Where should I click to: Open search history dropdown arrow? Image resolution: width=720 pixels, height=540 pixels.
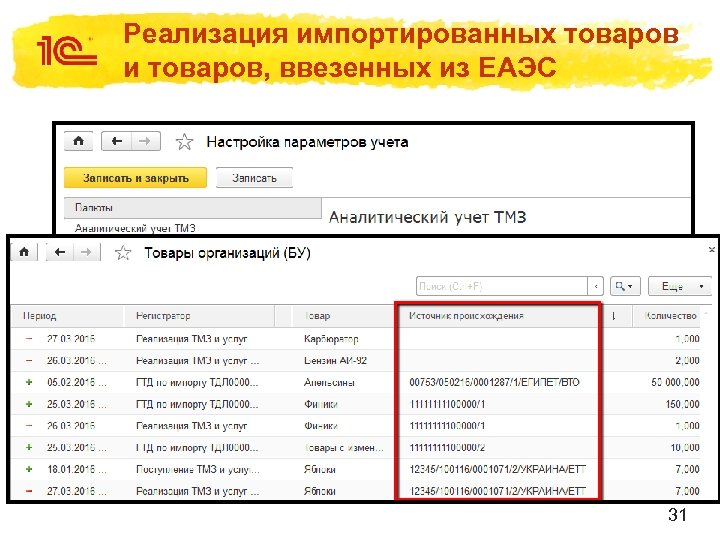point(595,286)
